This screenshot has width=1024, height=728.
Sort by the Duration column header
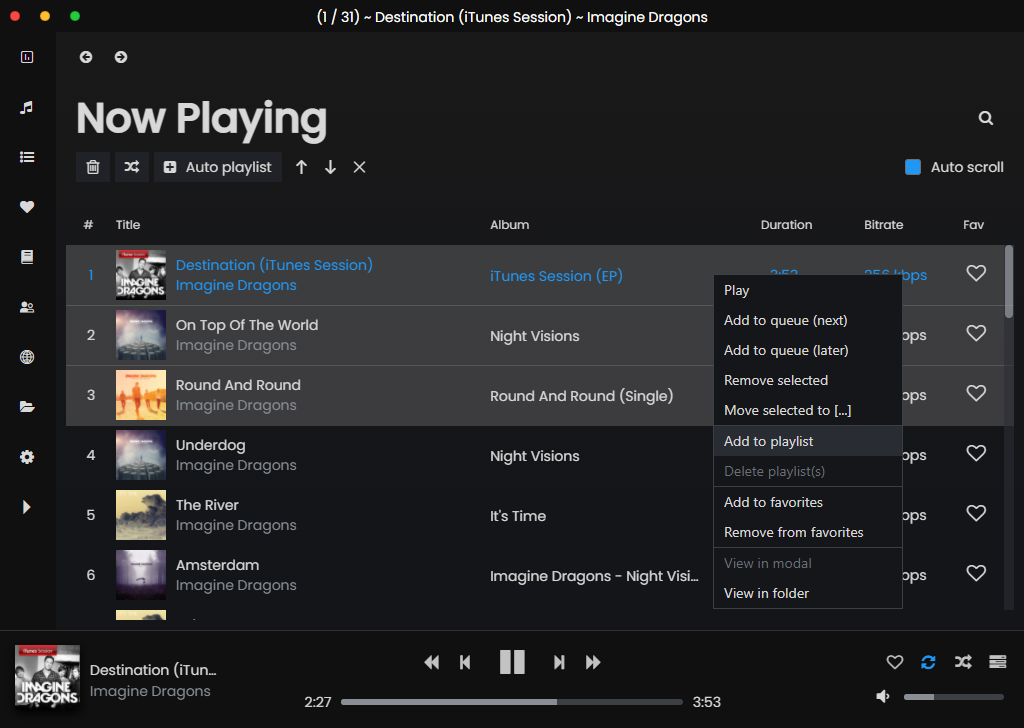coord(786,225)
